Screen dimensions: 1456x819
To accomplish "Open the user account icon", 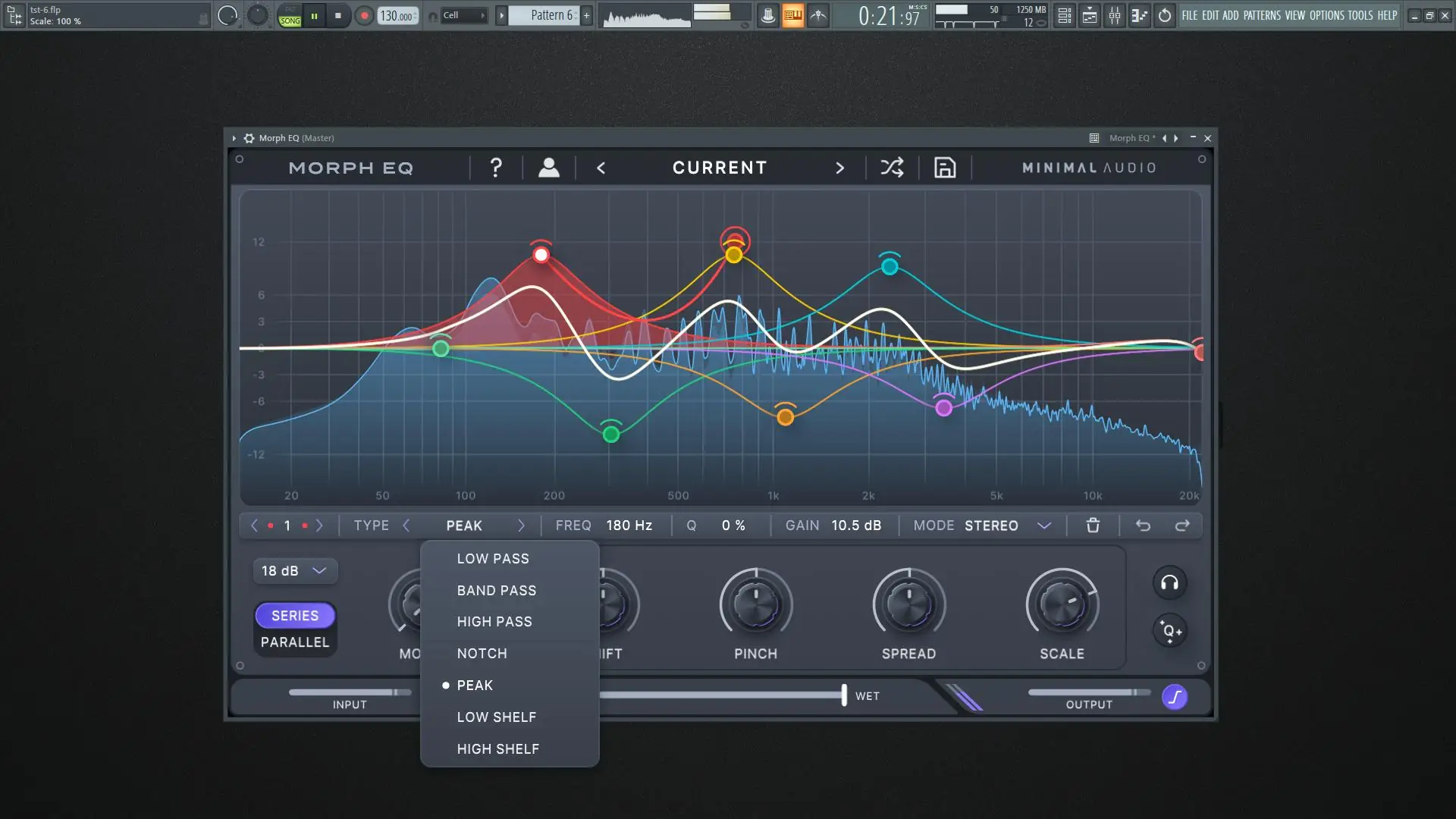I will coord(549,168).
